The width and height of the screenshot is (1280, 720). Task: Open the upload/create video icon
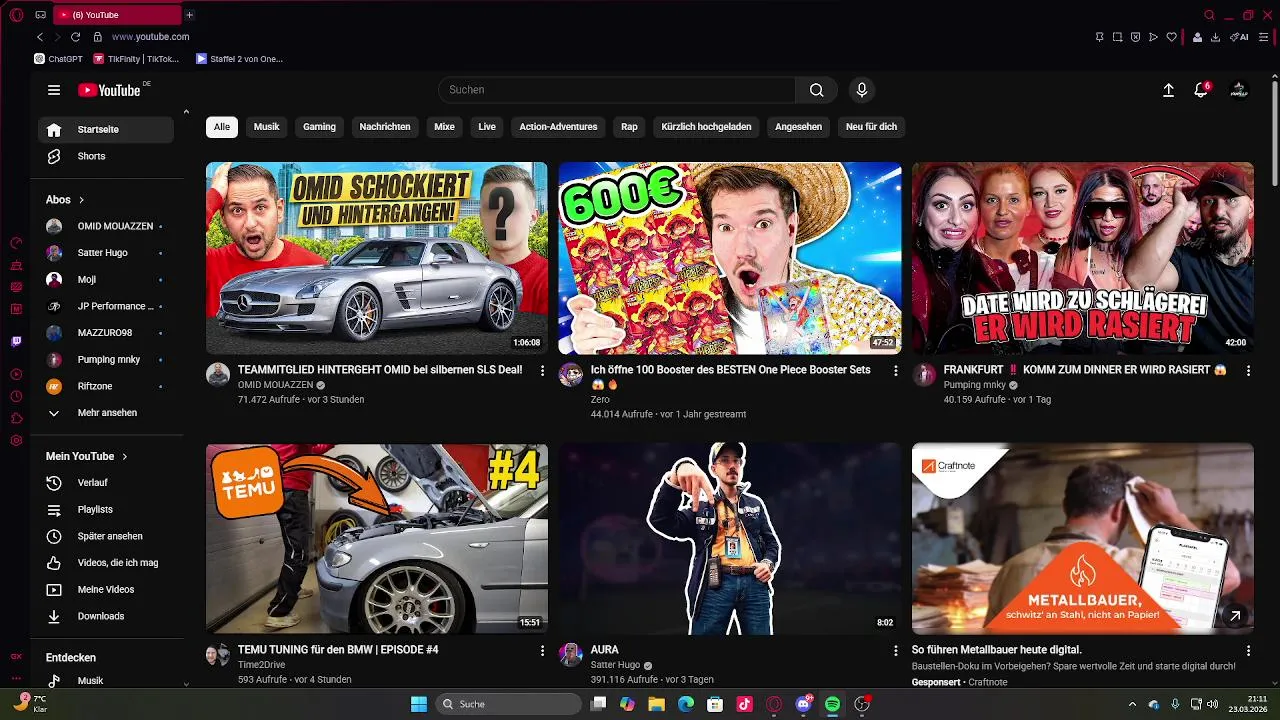coord(1168,90)
